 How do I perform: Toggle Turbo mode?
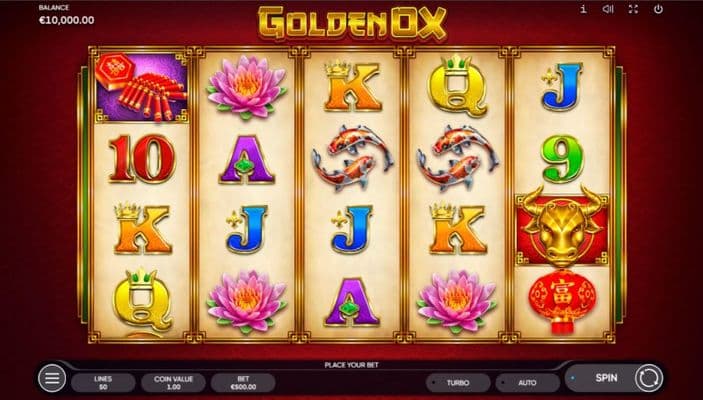pyautogui.click(x=458, y=383)
